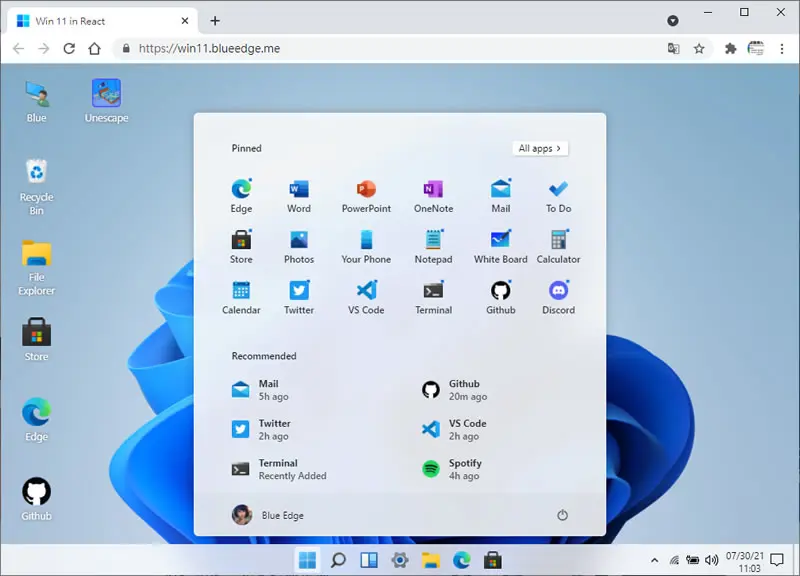Select File Explorer desktop icon
800x576 pixels.
[x=36, y=268]
